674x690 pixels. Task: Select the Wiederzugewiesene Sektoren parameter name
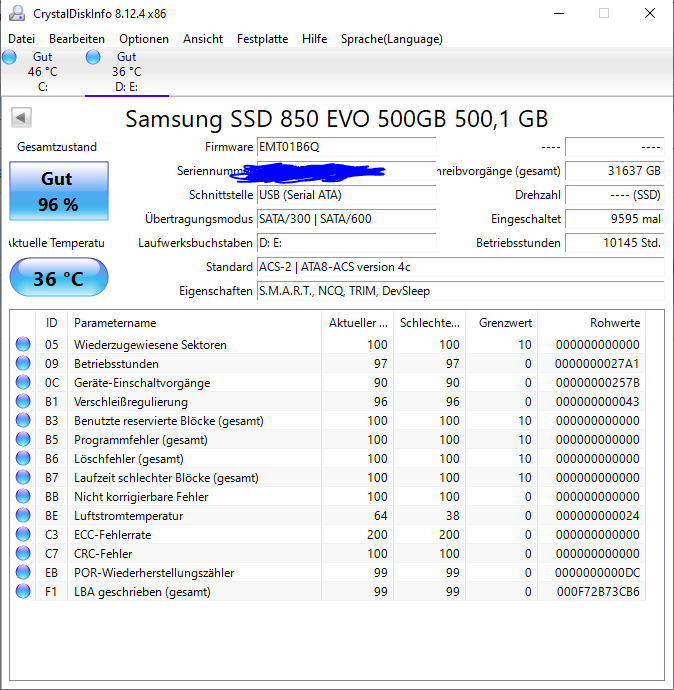tap(150, 345)
